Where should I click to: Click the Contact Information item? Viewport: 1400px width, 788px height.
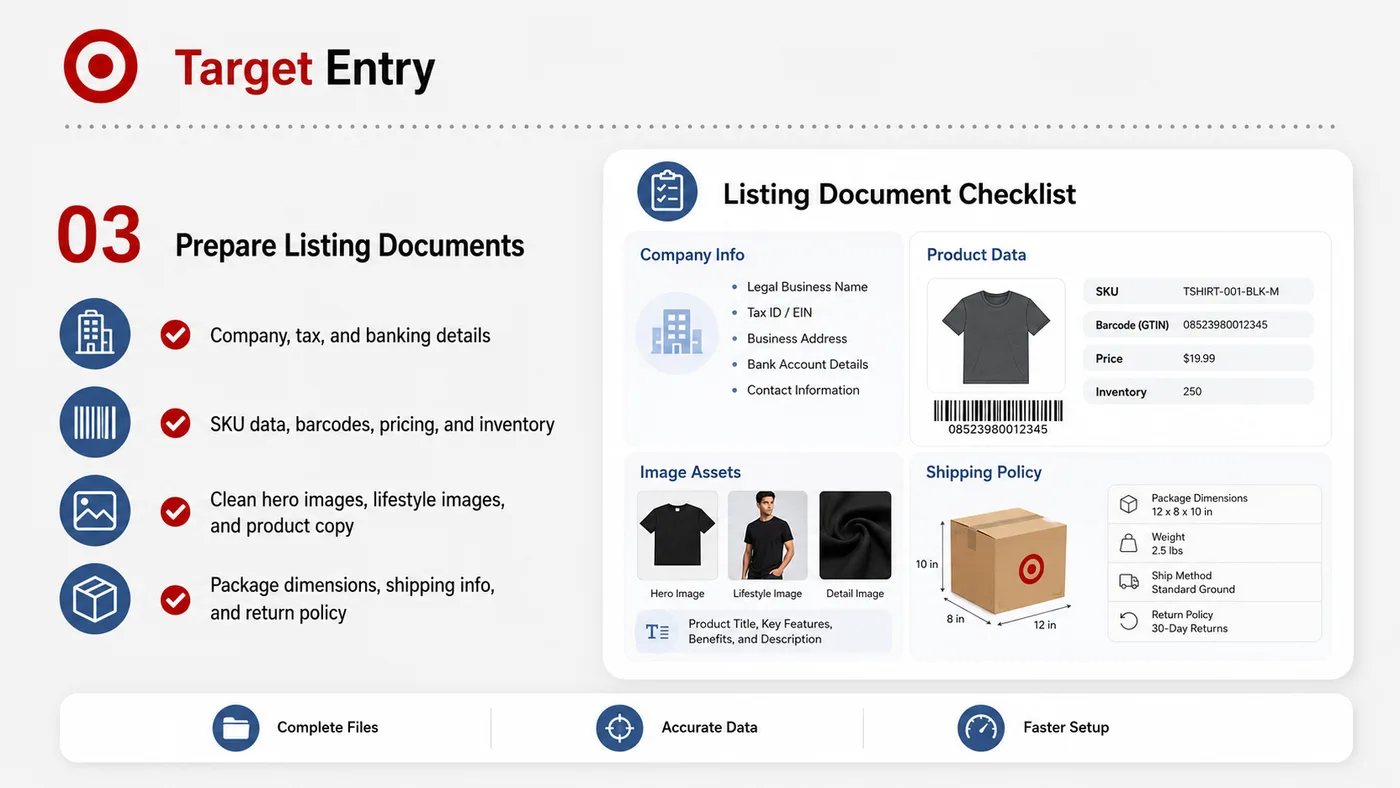point(803,390)
